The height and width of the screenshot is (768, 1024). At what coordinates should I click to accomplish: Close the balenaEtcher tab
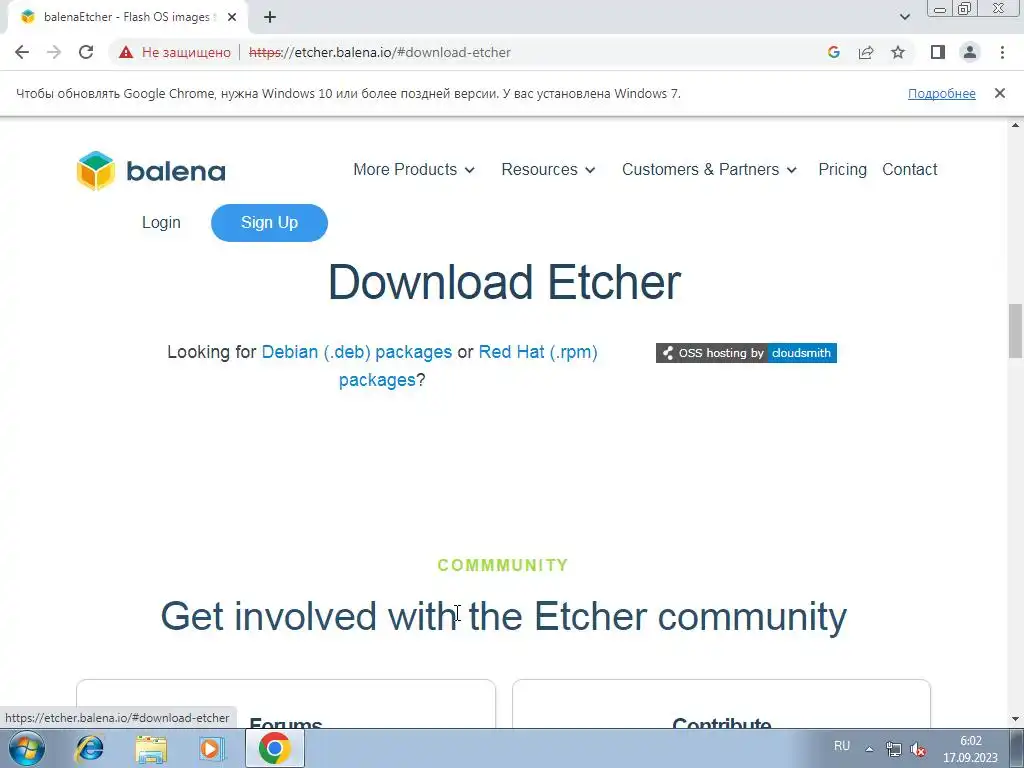[x=232, y=17]
